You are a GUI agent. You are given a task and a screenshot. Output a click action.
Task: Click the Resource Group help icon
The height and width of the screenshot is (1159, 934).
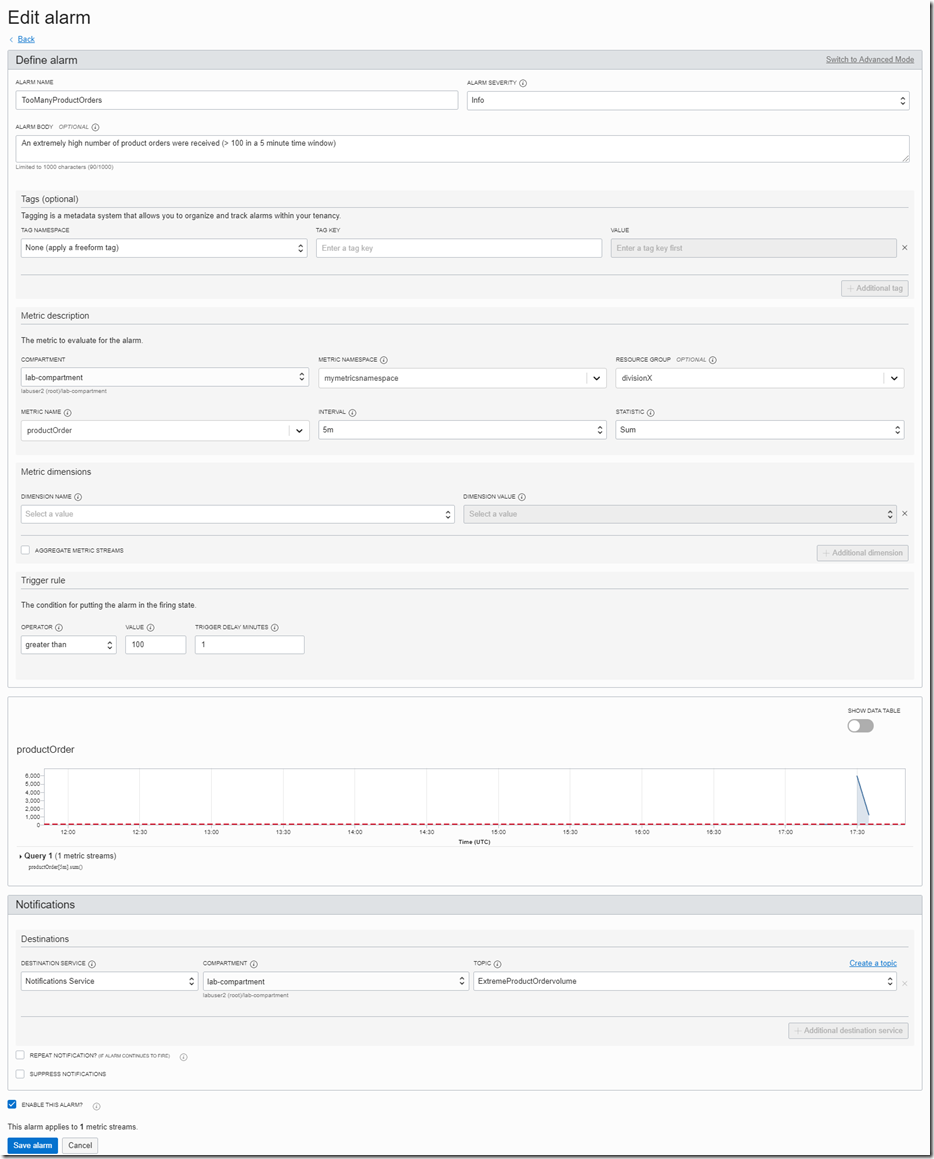point(711,359)
